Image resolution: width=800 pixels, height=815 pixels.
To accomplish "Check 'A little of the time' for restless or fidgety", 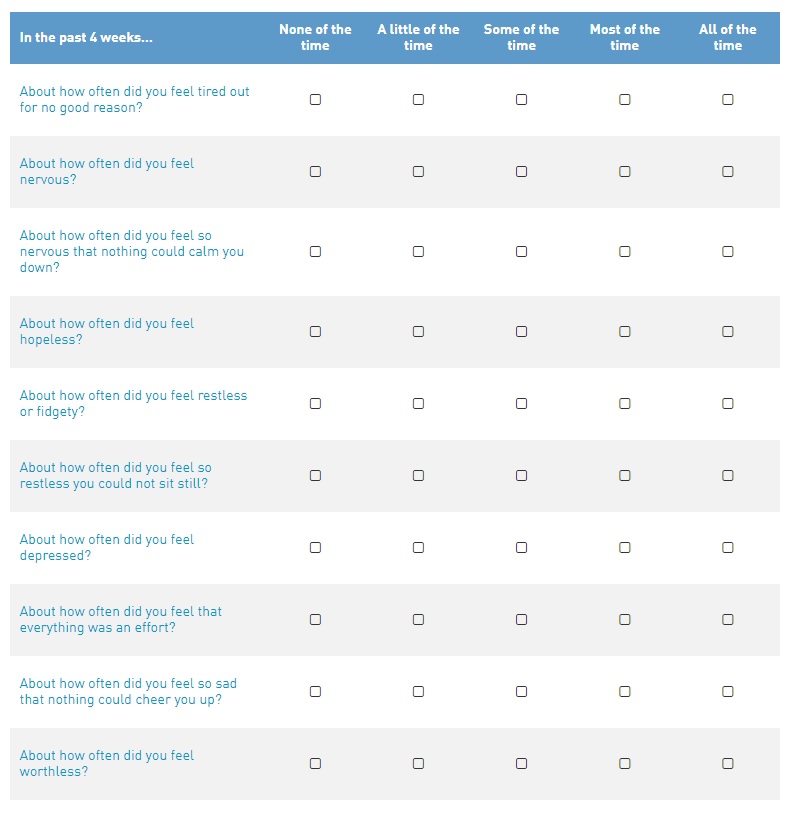I will pyautogui.click(x=418, y=403).
